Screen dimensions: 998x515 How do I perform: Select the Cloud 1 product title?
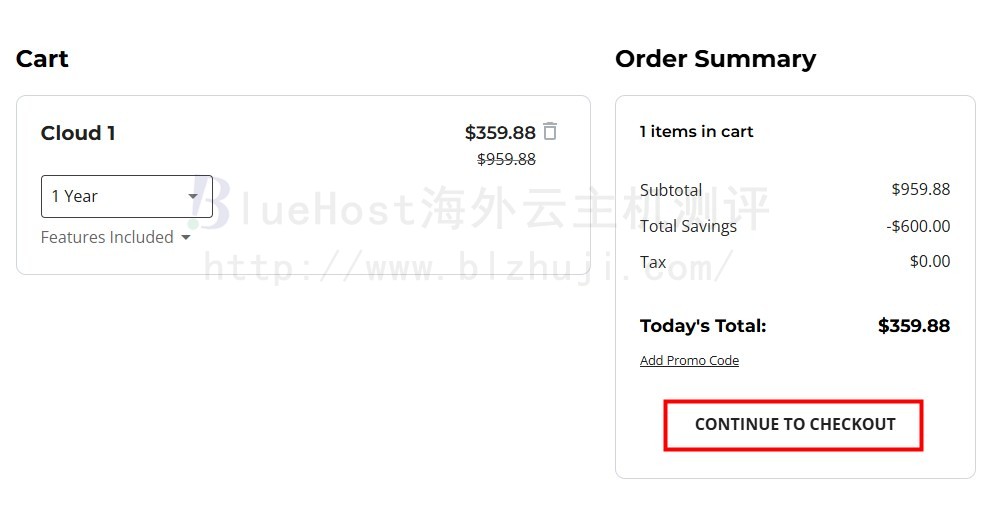point(78,133)
